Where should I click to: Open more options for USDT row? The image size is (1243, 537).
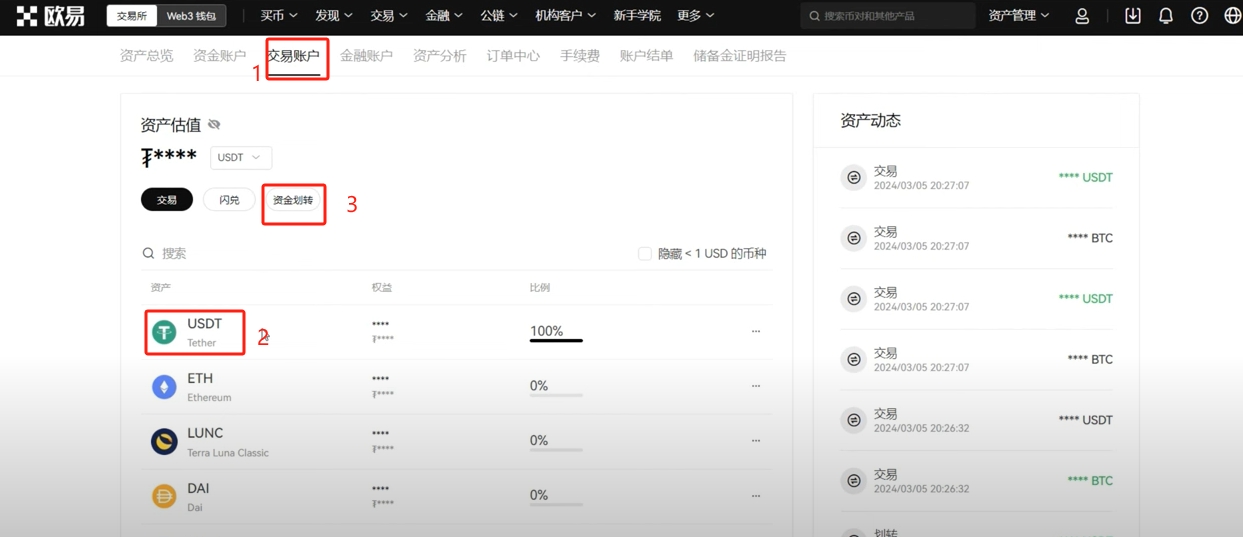pyautogui.click(x=756, y=331)
